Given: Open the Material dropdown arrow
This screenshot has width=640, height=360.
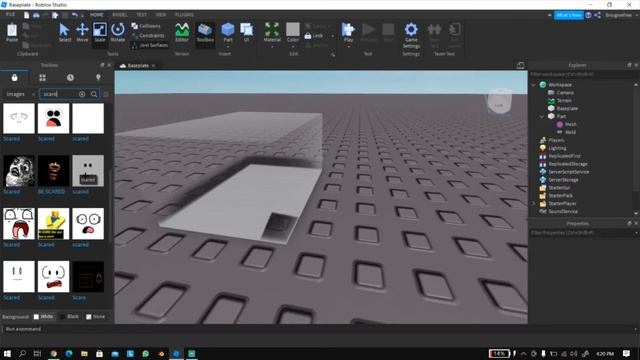Looking at the screenshot, I should pyautogui.click(x=272, y=47).
